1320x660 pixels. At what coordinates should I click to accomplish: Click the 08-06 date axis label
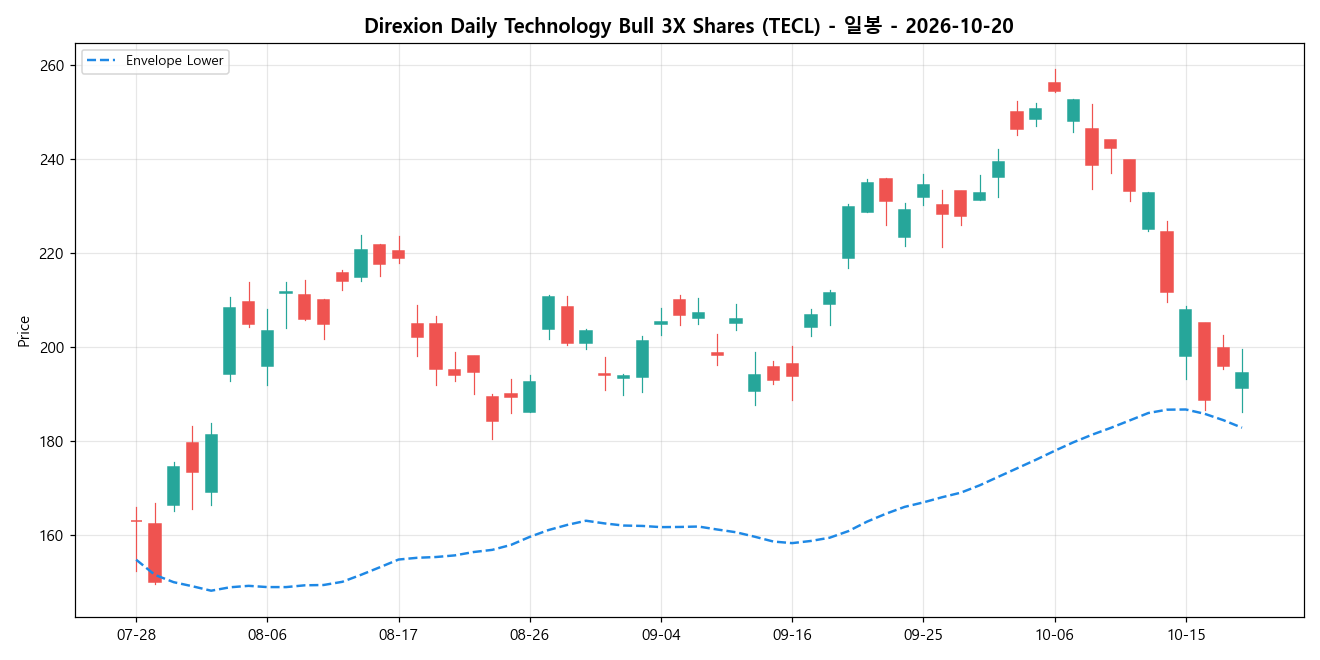[x=267, y=635]
